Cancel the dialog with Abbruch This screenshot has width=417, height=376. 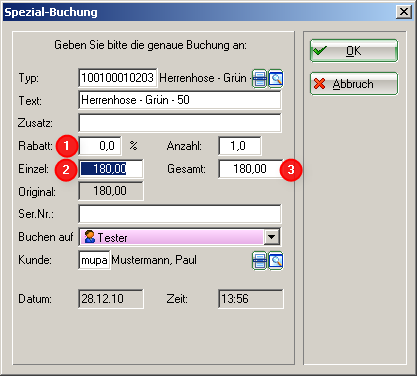(x=354, y=84)
